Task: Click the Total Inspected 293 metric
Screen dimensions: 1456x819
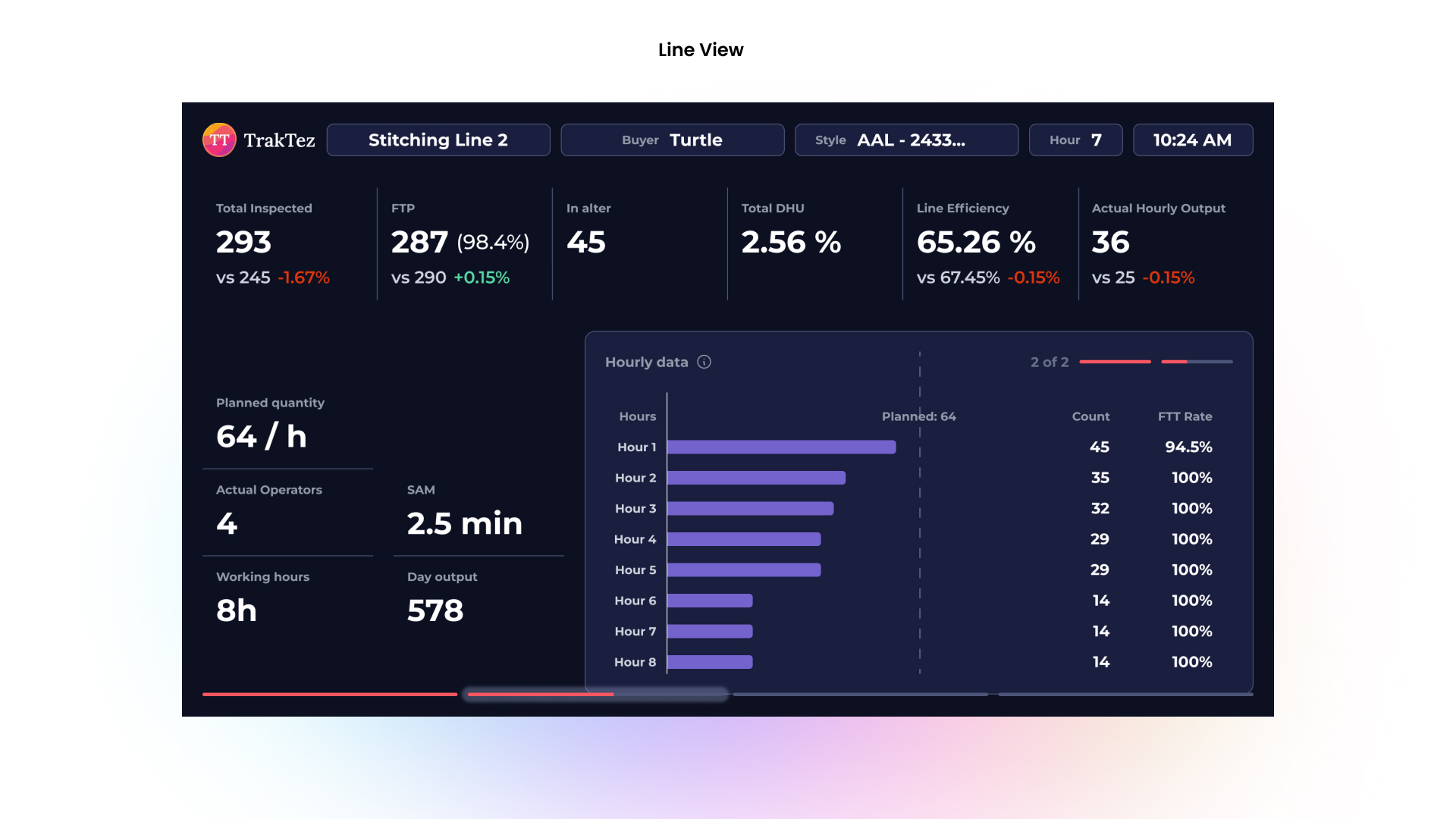Action: [x=244, y=243]
